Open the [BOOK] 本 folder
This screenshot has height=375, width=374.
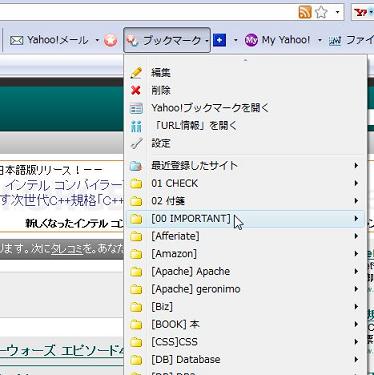click(245, 325)
